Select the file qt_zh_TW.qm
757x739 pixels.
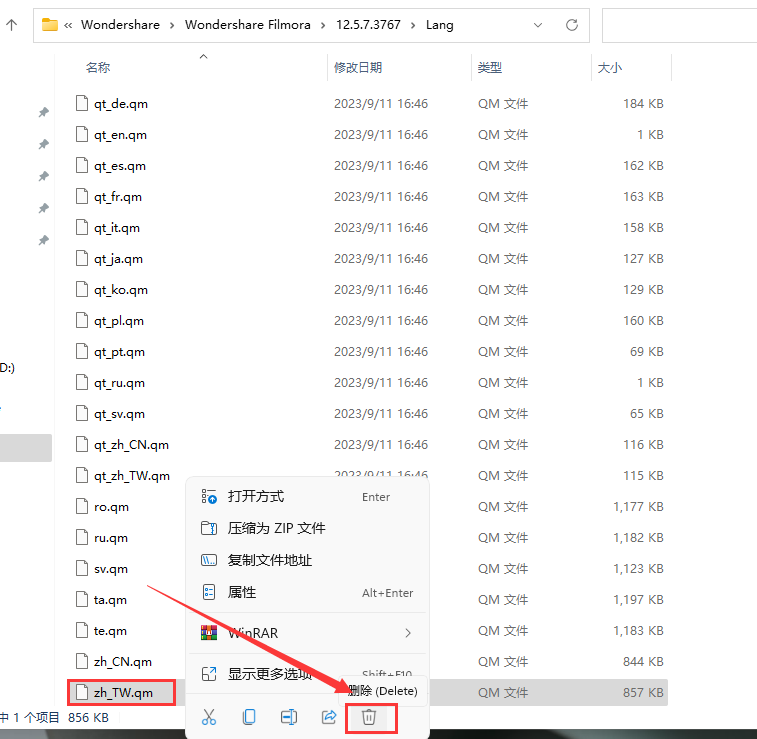click(132, 476)
